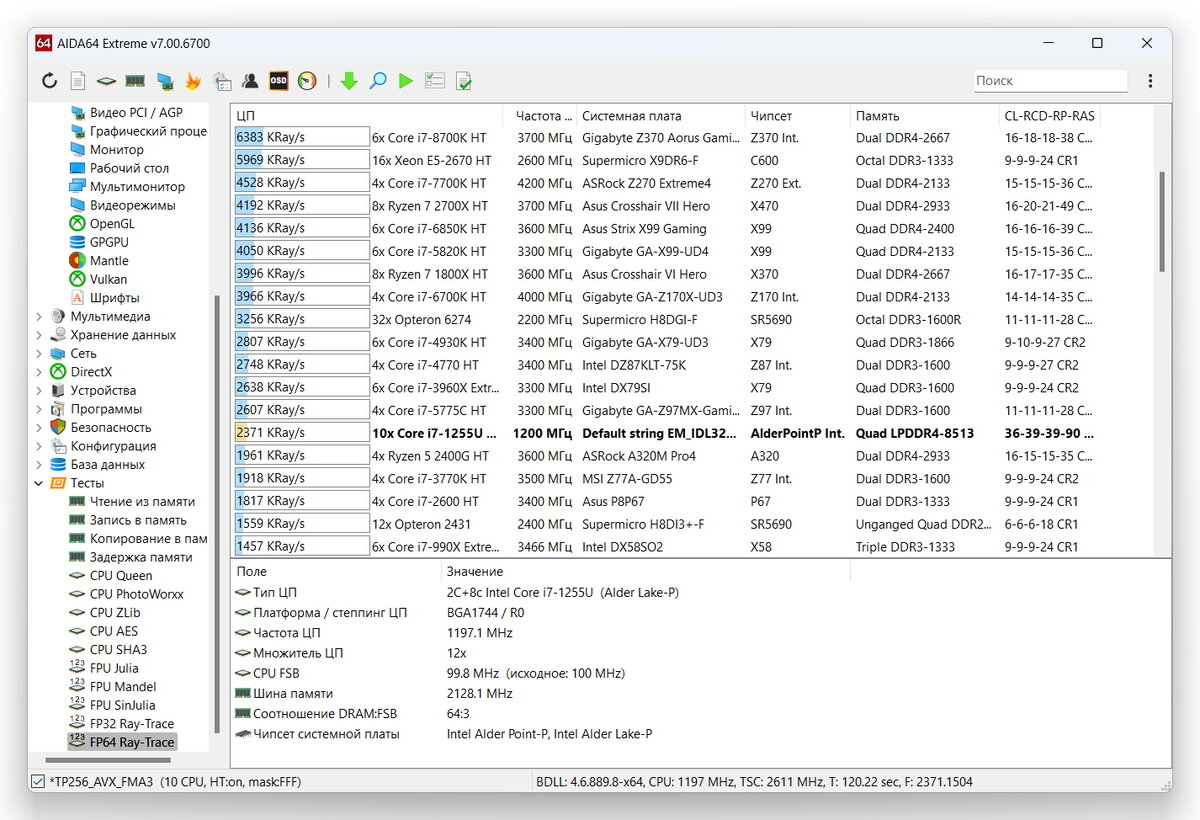Image resolution: width=1200 pixels, height=820 pixels.
Task: Select OpenGL in the sidebar
Action: coord(112,223)
